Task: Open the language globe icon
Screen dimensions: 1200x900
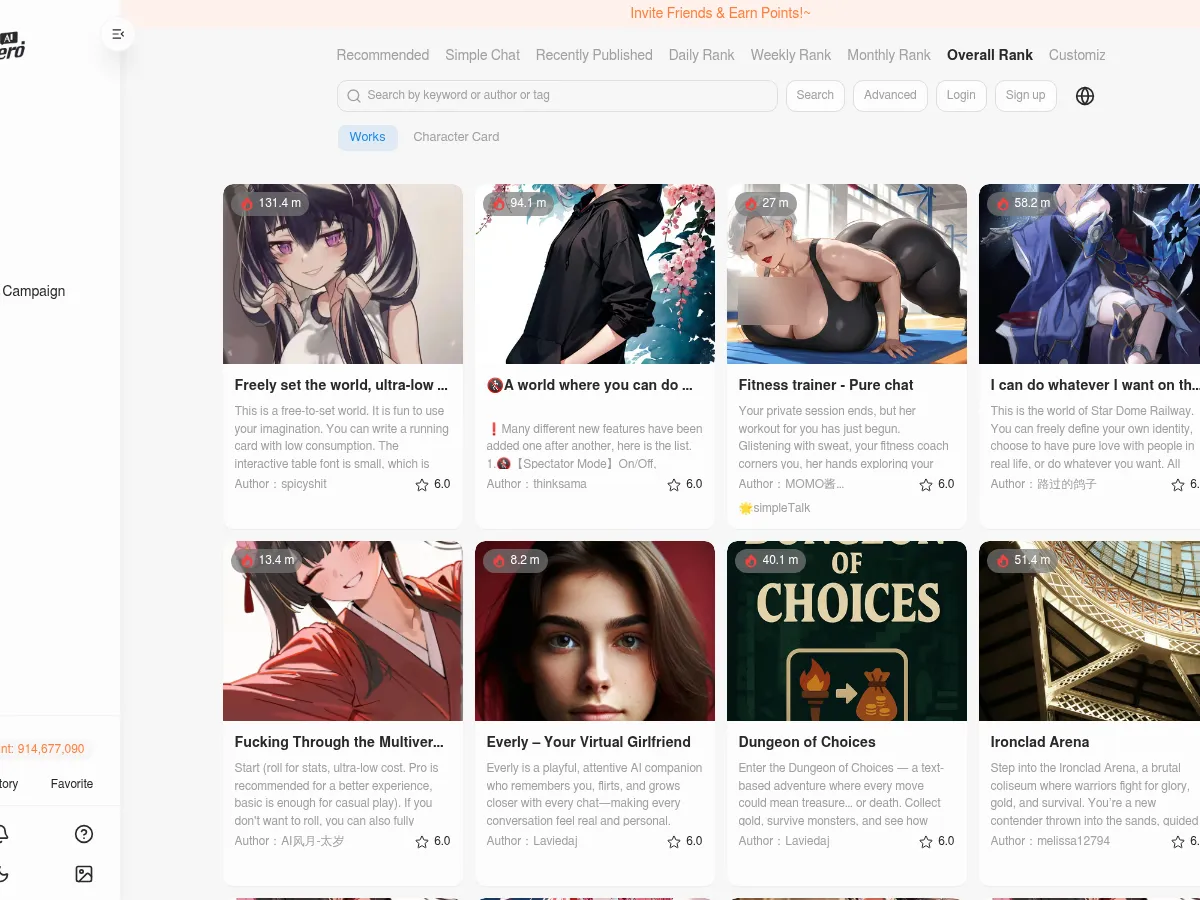Action: 1085,96
